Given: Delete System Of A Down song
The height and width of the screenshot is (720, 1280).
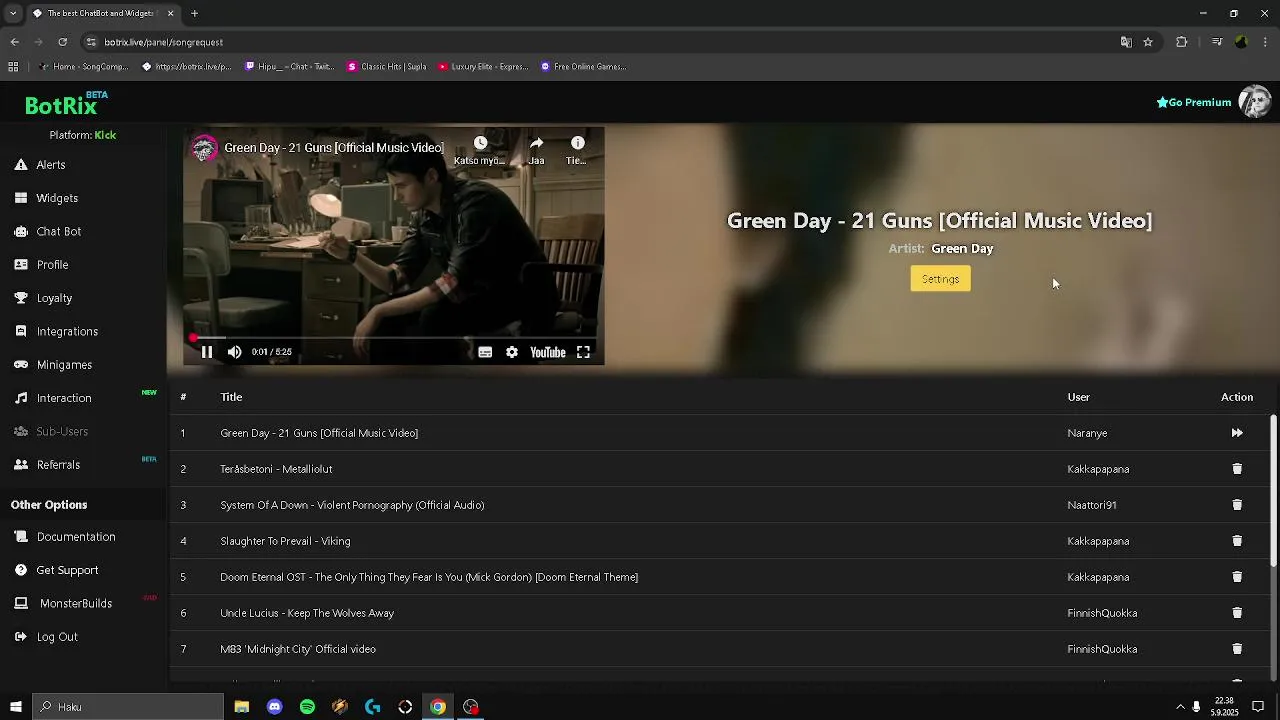Looking at the screenshot, I should pyautogui.click(x=1237, y=505).
